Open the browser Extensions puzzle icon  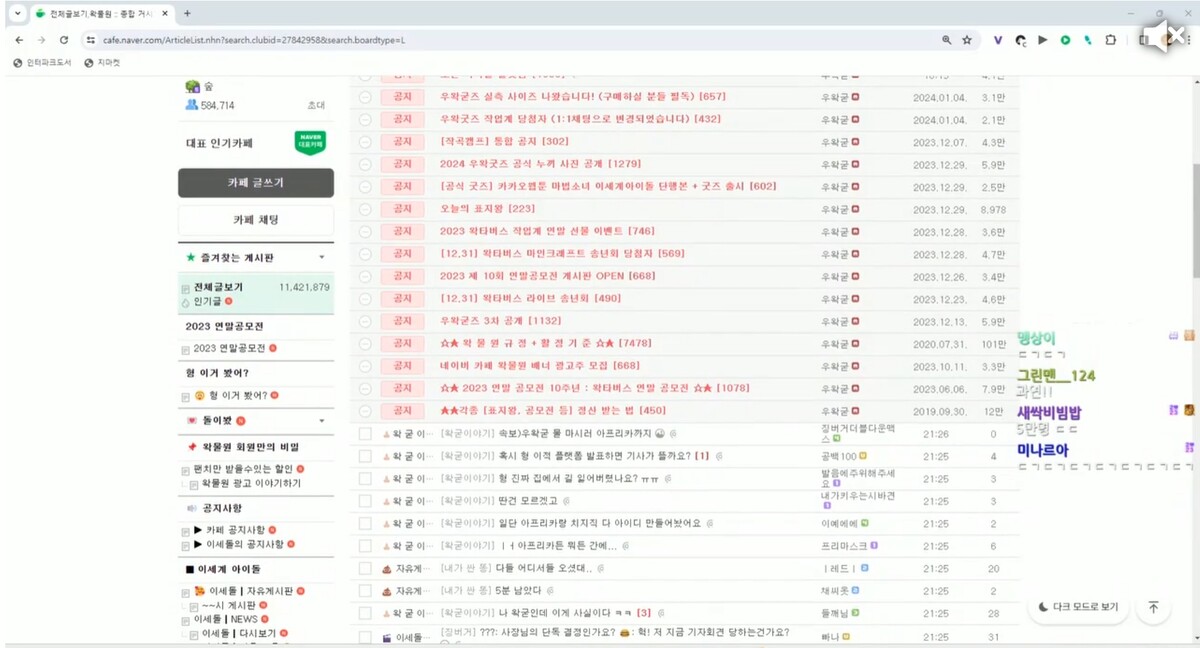click(1110, 41)
